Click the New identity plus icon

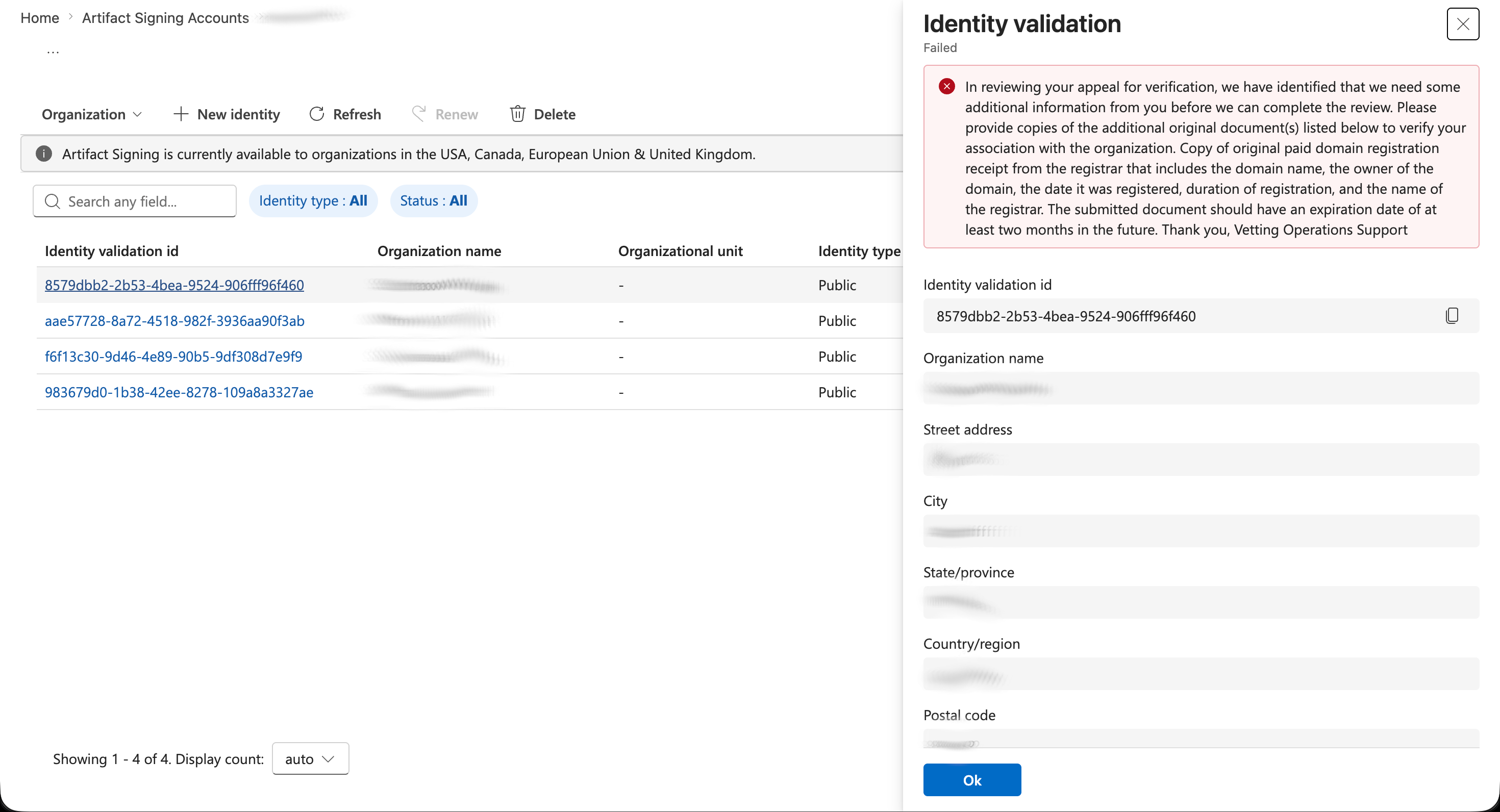coord(181,114)
